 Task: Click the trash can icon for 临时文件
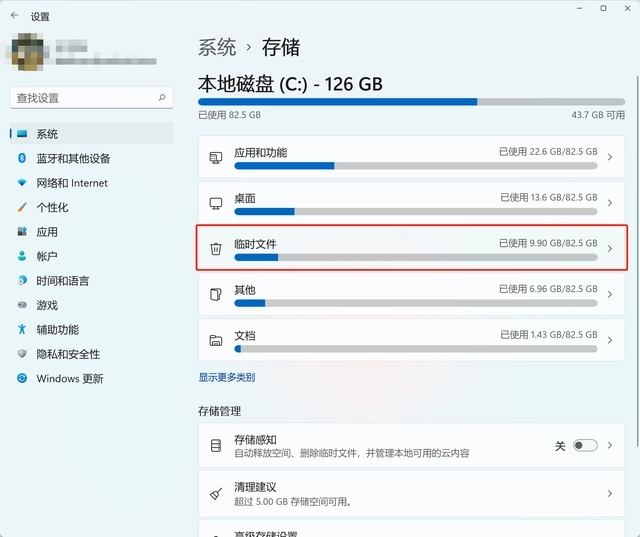(216, 249)
